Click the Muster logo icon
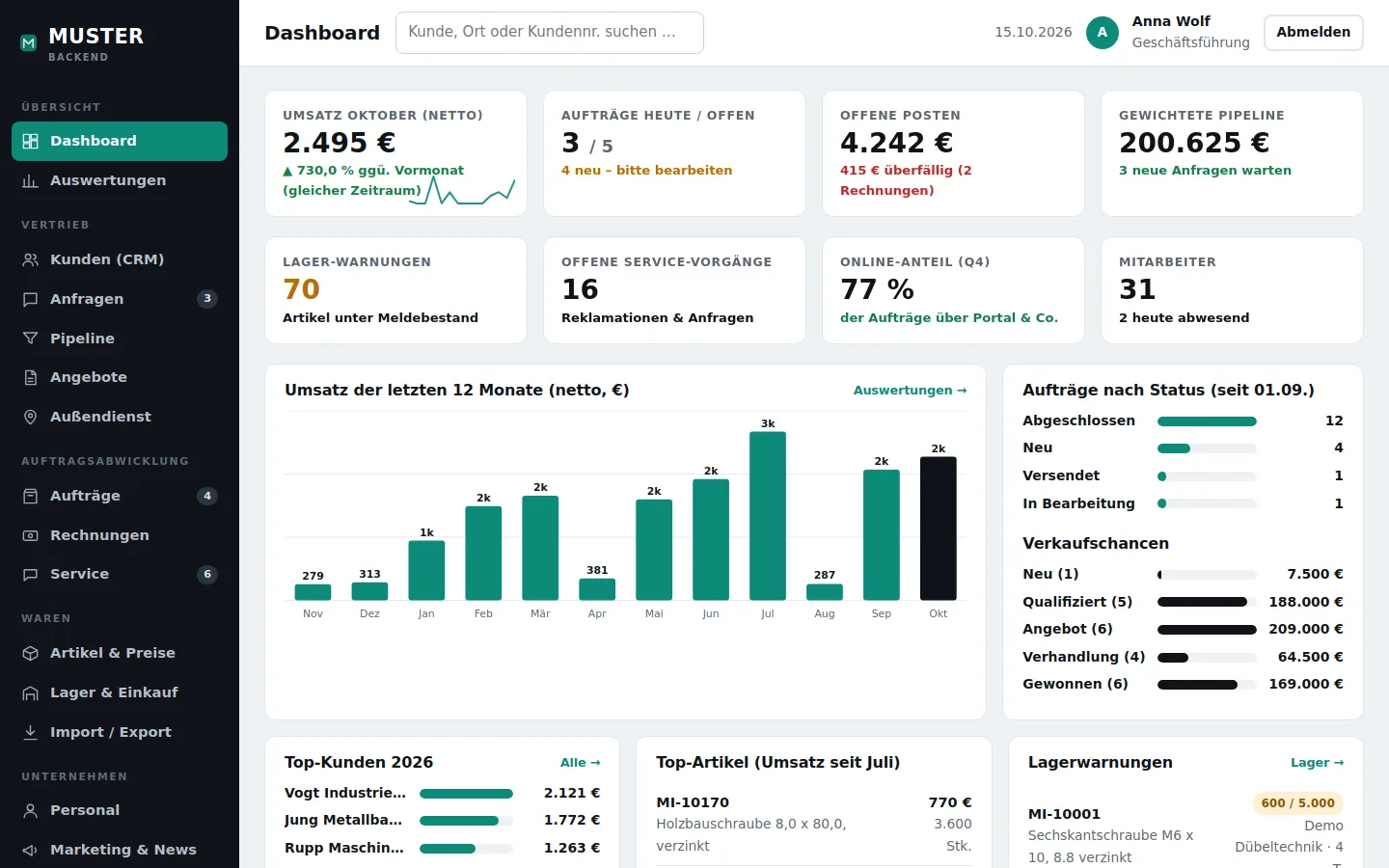The width and height of the screenshot is (1389, 868). pos(29,42)
